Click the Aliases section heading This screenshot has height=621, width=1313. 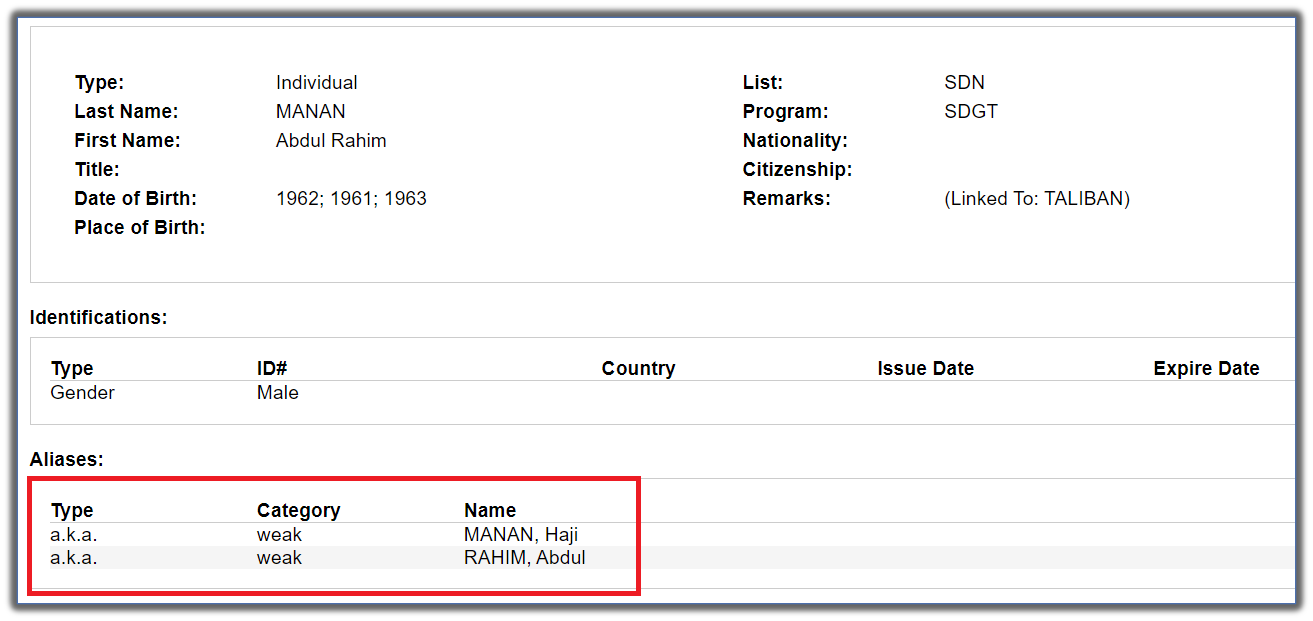[x=66, y=460]
